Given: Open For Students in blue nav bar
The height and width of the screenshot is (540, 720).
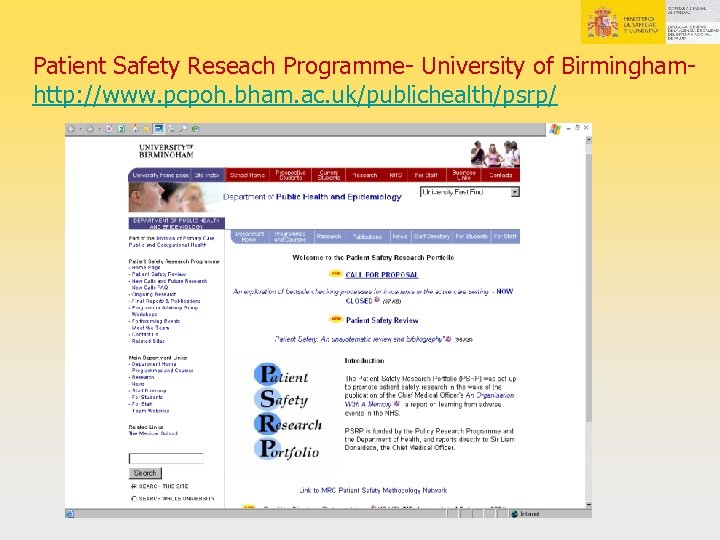Looking at the screenshot, I should (x=472, y=236).
